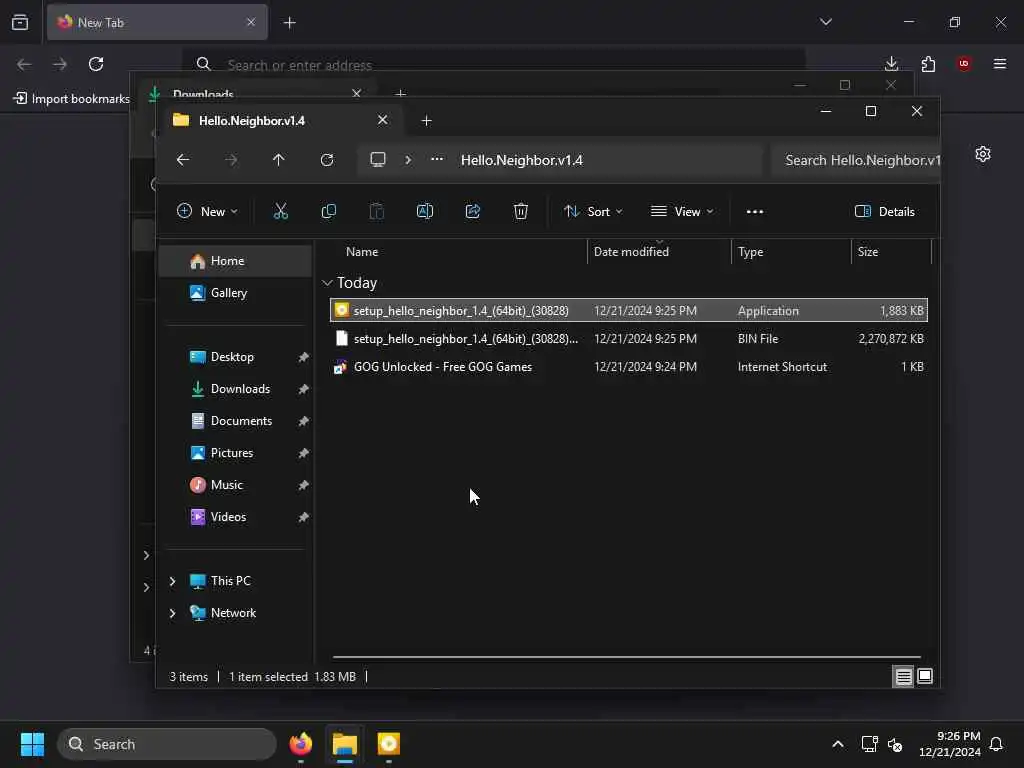This screenshot has width=1024, height=768.
Task: Click the Share icon in Explorer toolbar
Action: click(473, 211)
